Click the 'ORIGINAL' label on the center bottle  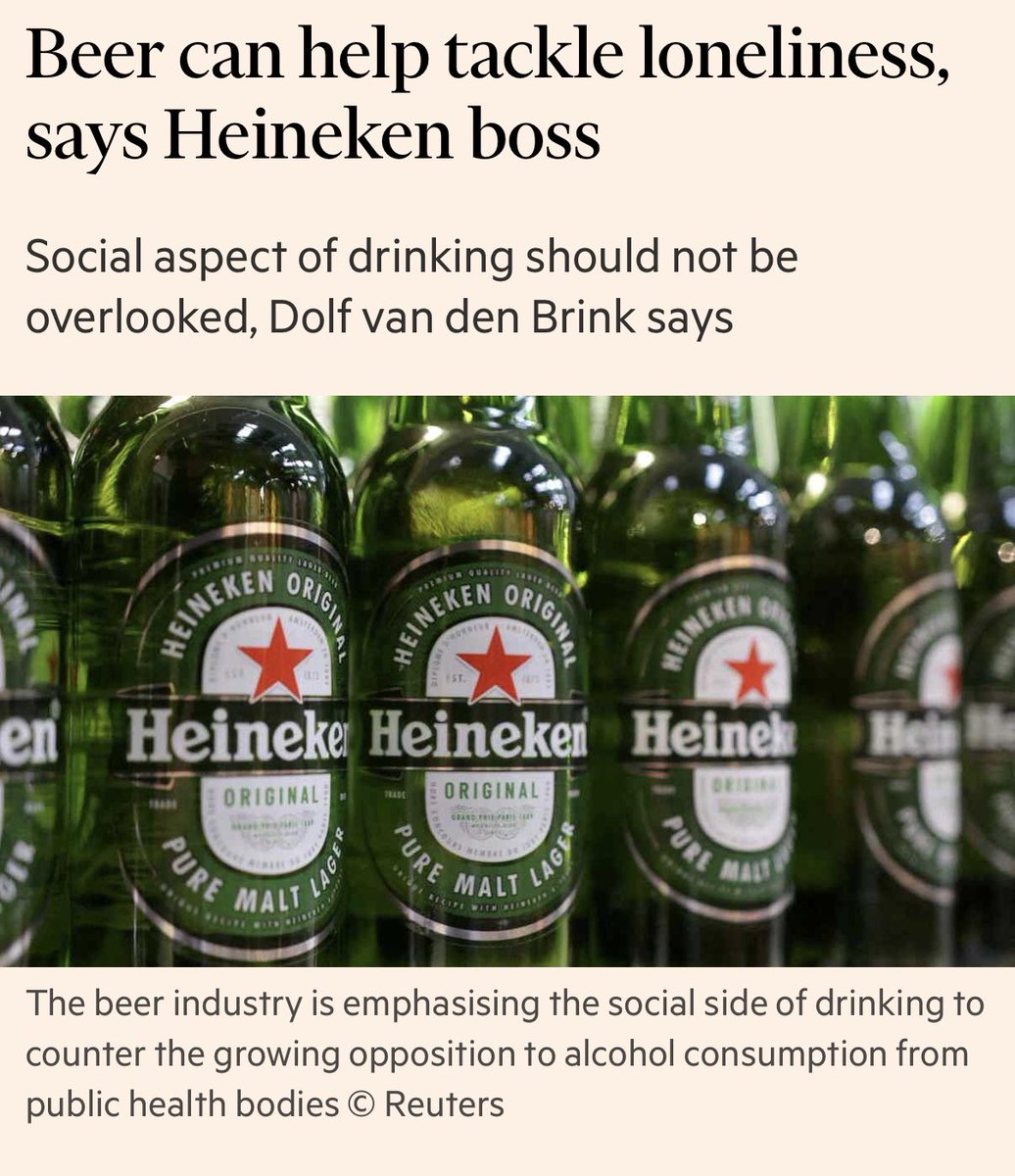(x=491, y=790)
